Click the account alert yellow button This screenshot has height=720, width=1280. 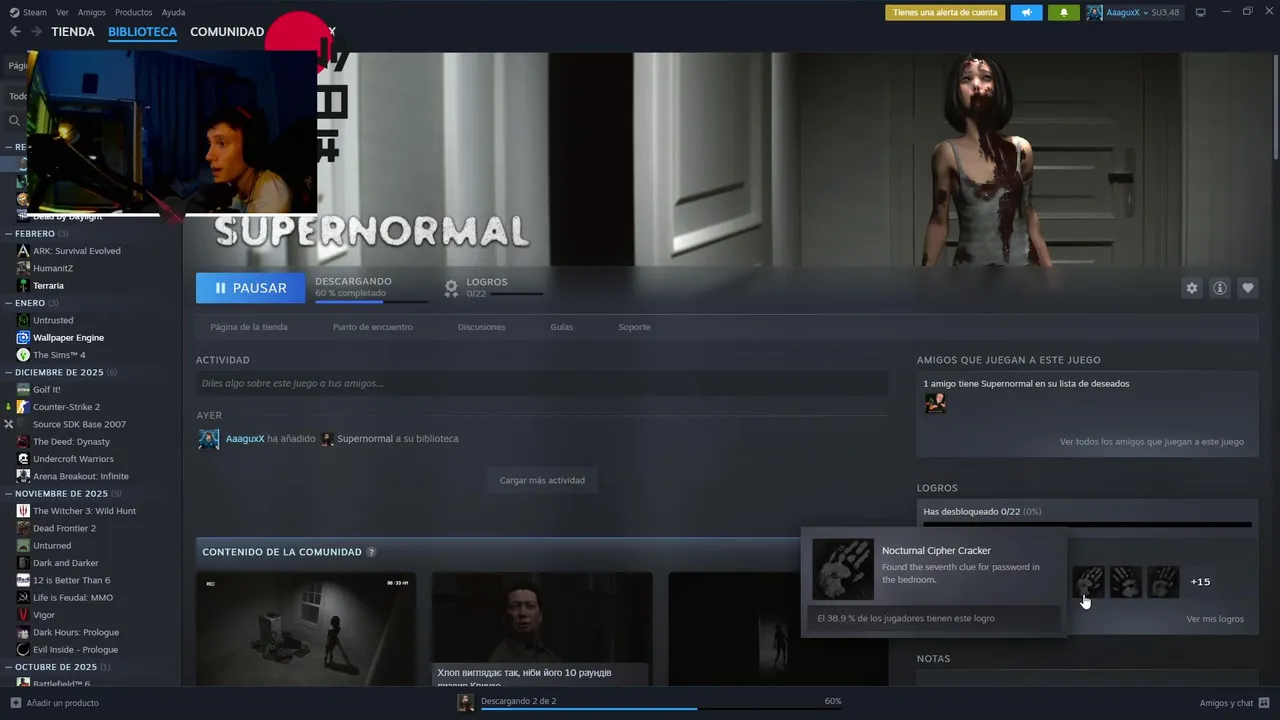point(945,12)
